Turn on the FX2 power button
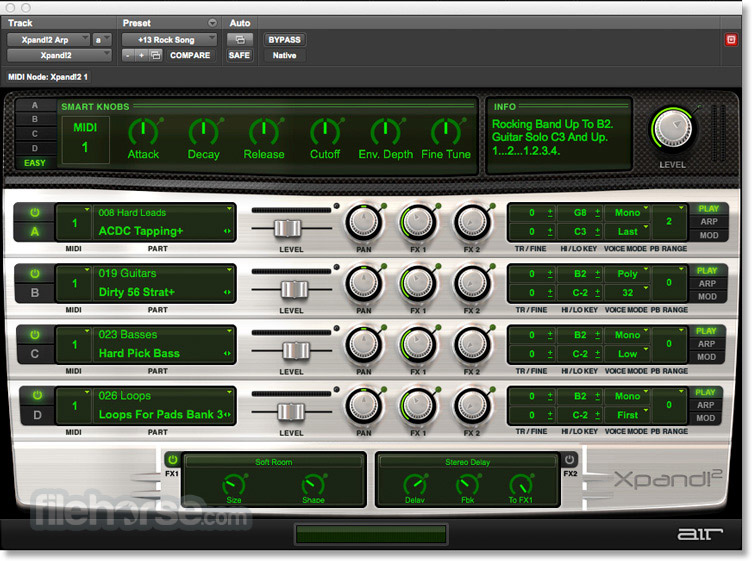The width and height of the screenshot is (752, 561). tap(569, 460)
